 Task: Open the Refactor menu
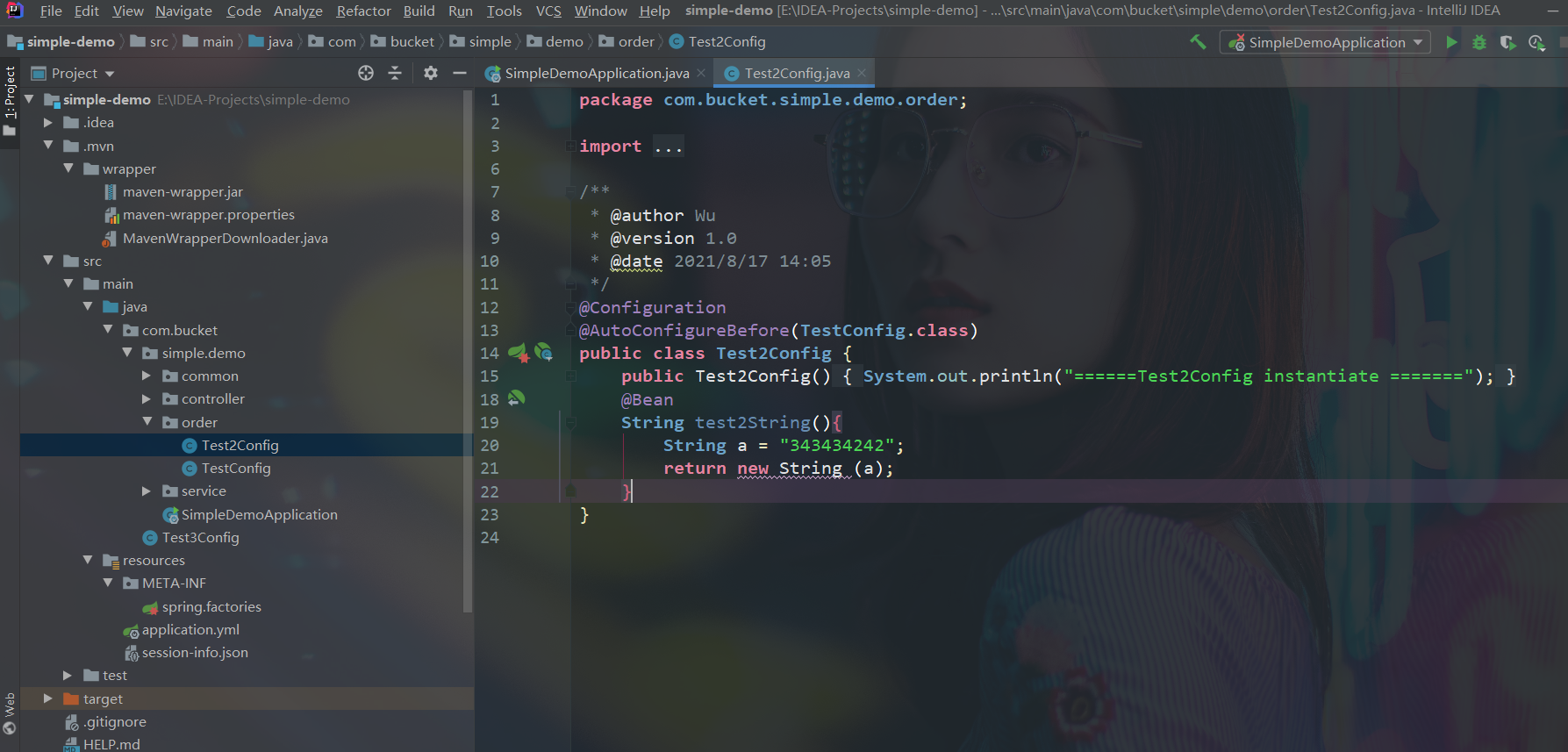(x=363, y=11)
